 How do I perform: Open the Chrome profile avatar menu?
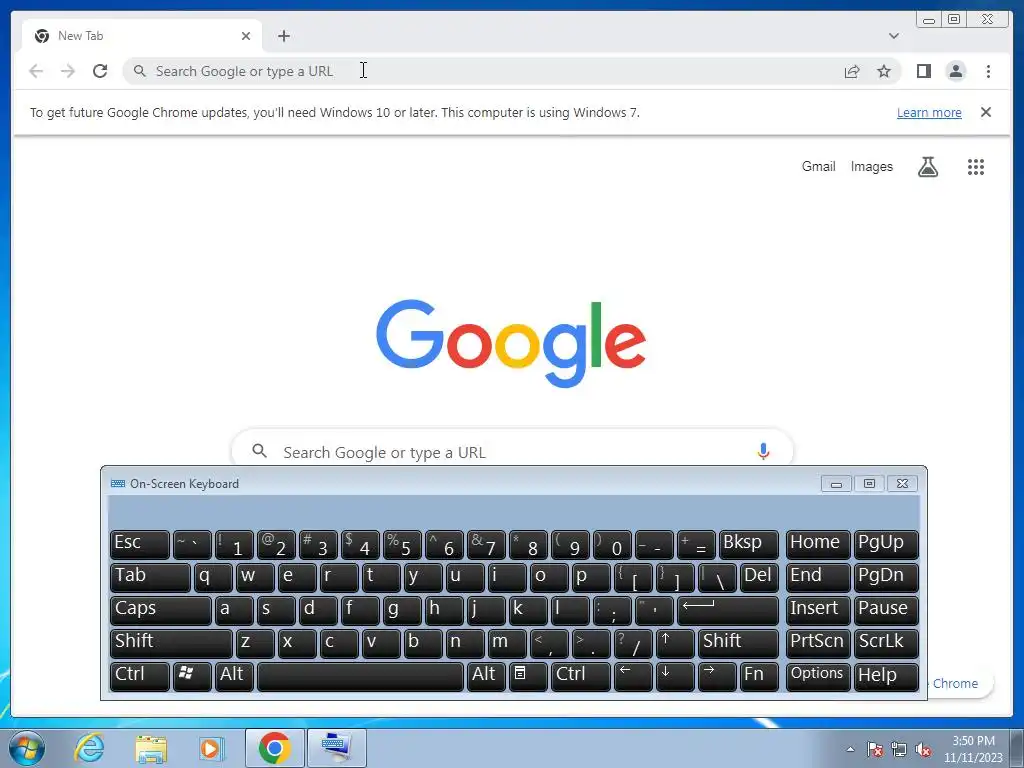coord(956,71)
